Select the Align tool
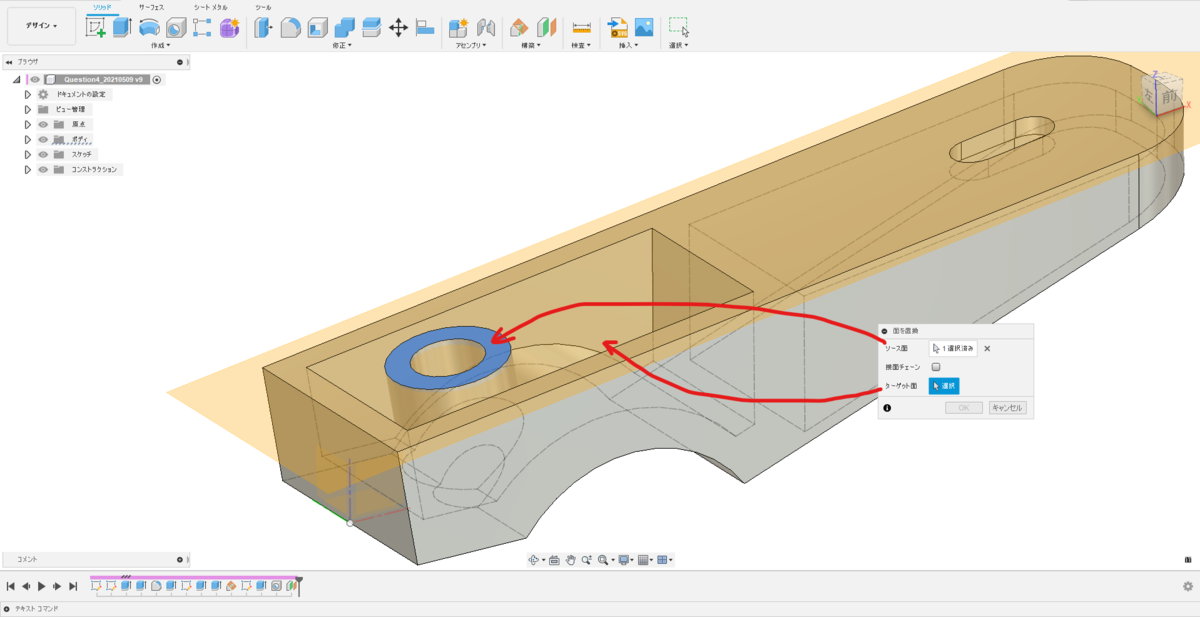Image resolution: width=1200 pixels, height=617 pixels. pyautogui.click(x=425, y=28)
